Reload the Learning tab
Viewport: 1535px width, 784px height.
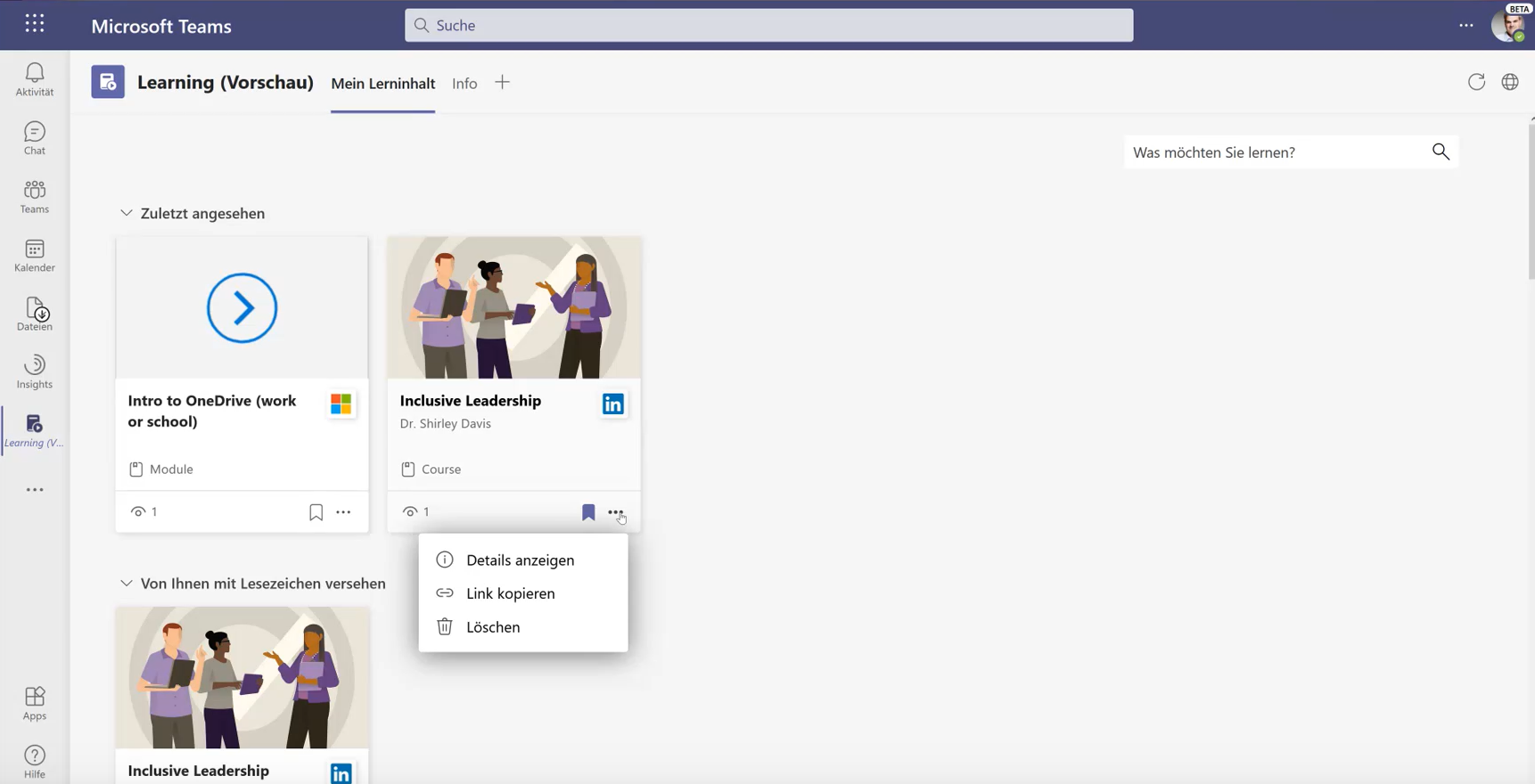point(1477,82)
